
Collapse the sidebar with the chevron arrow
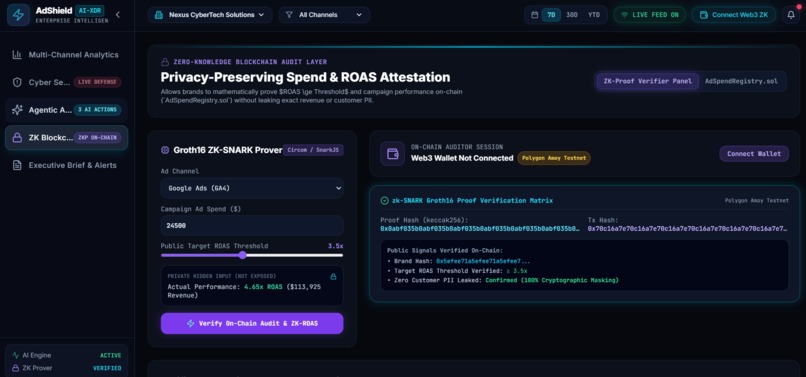point(118,15)
